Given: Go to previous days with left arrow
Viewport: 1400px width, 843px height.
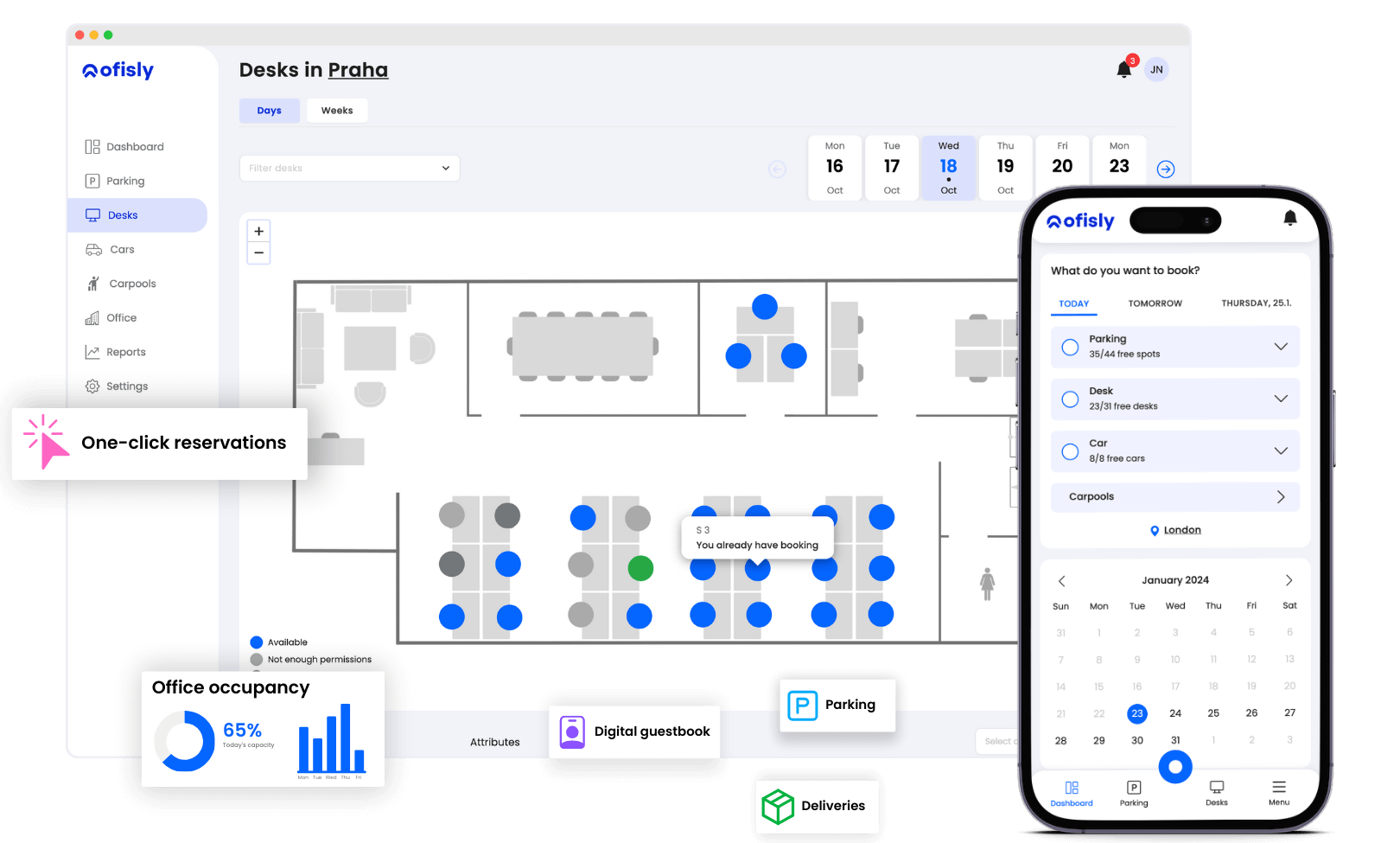Looking at the screenshot, I should (778, 169).
